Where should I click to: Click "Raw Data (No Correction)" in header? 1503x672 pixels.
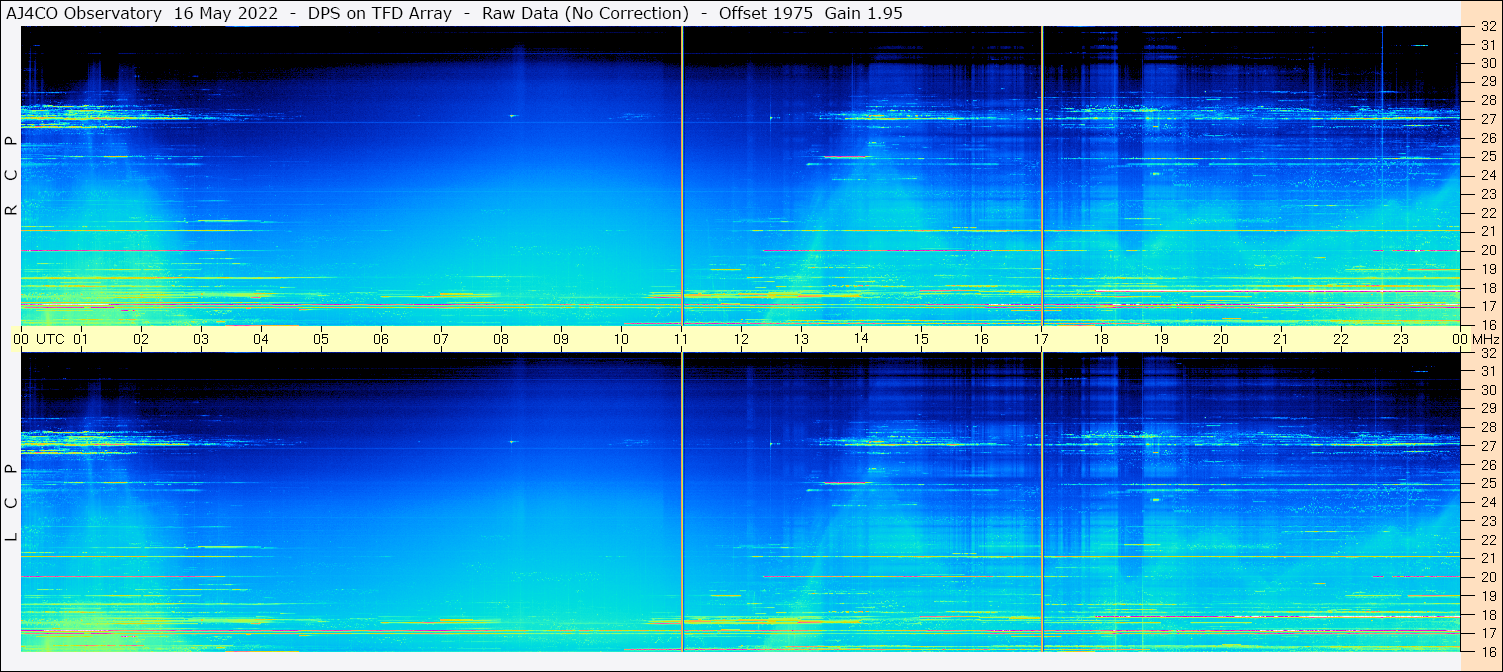585,13
